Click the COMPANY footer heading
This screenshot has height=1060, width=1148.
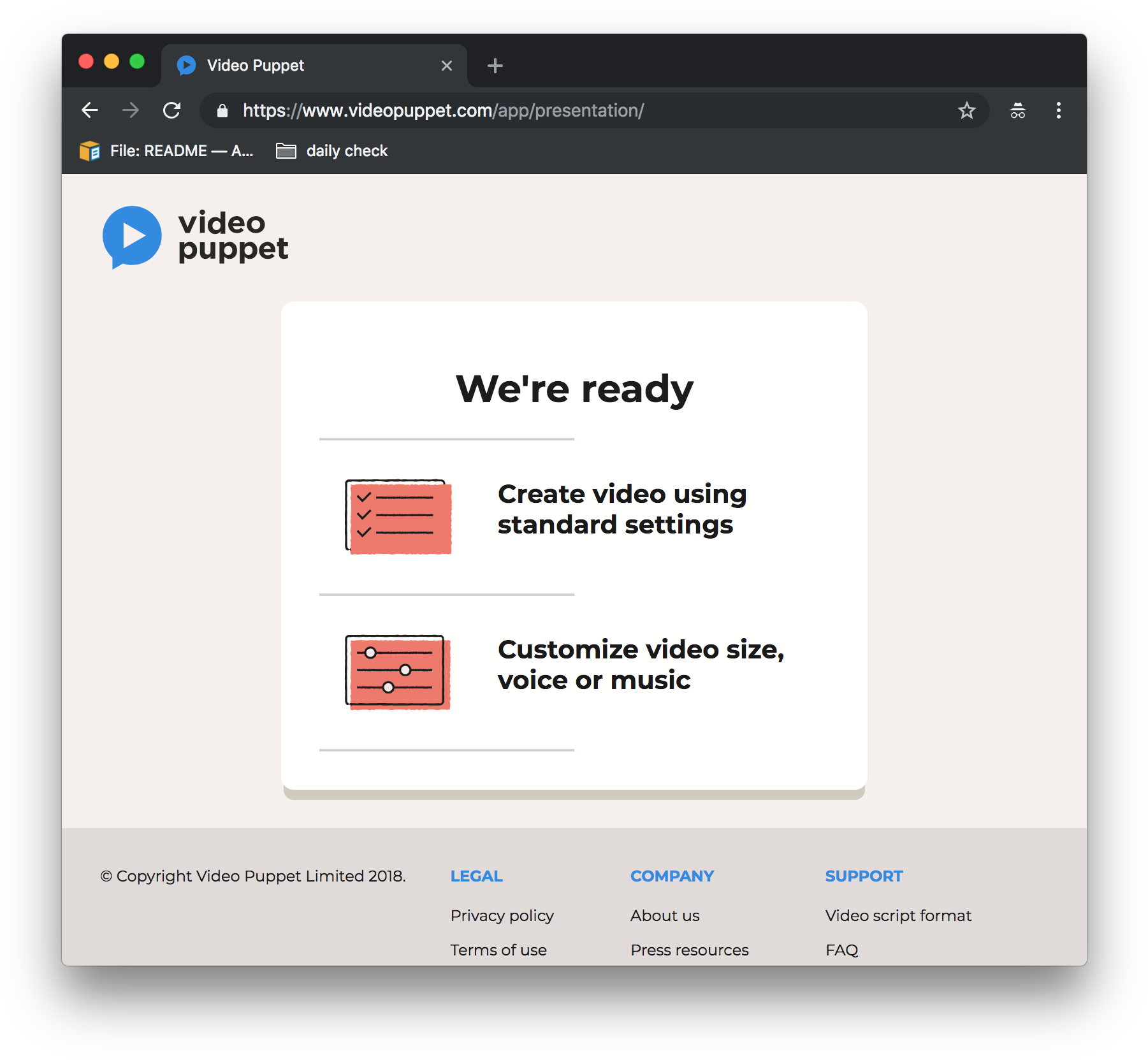(672, 876)
